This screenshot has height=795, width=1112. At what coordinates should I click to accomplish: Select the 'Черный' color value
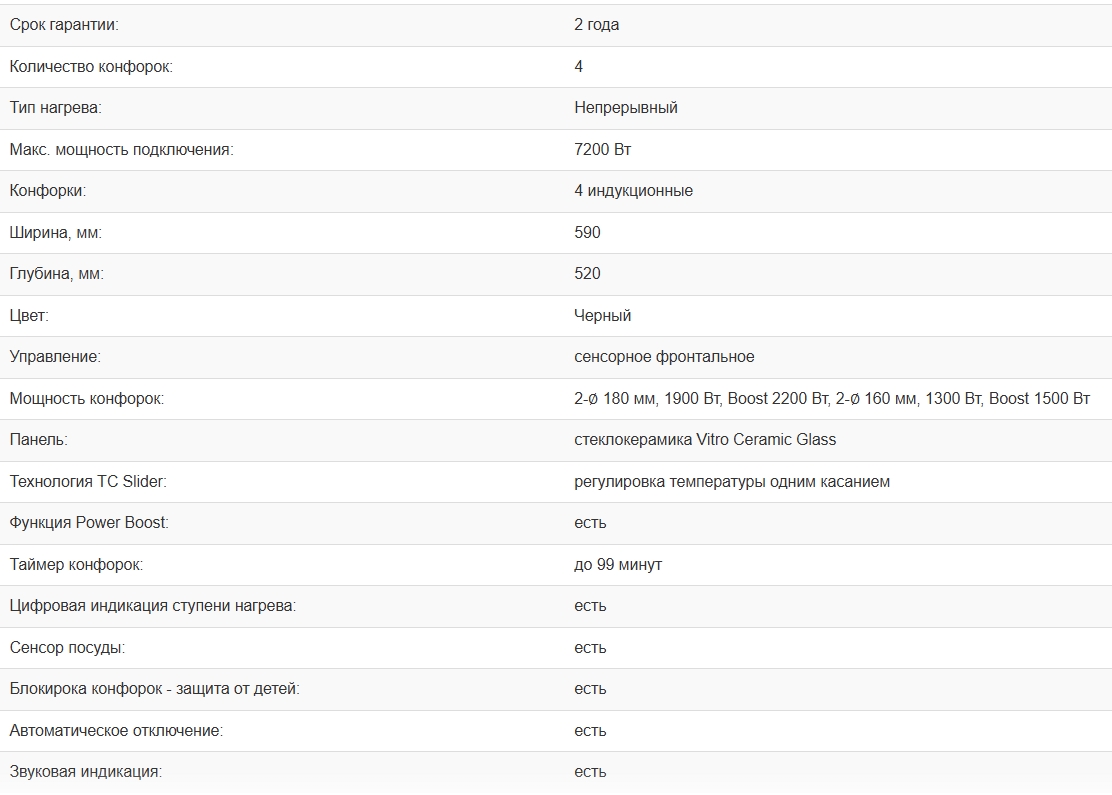[x=602, y=316]
